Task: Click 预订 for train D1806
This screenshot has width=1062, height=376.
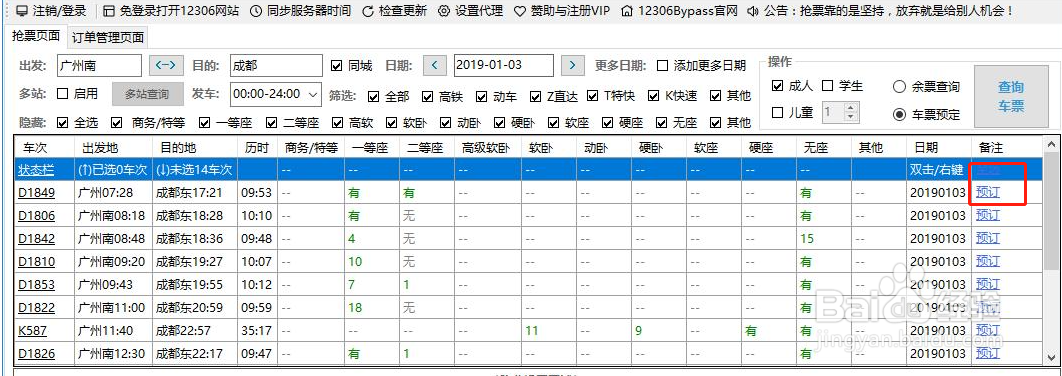Action: (988, 215)
